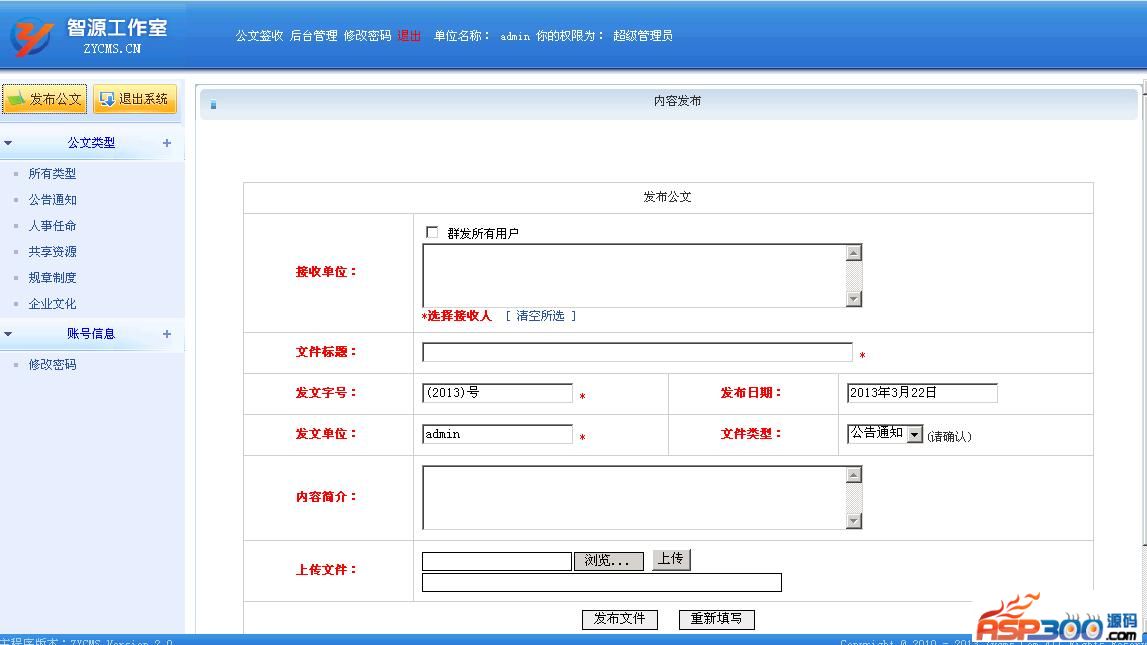This screenshot has height=645, width=1147.
Task: Click the 发布公文 form heading
Action: [667, 197]
